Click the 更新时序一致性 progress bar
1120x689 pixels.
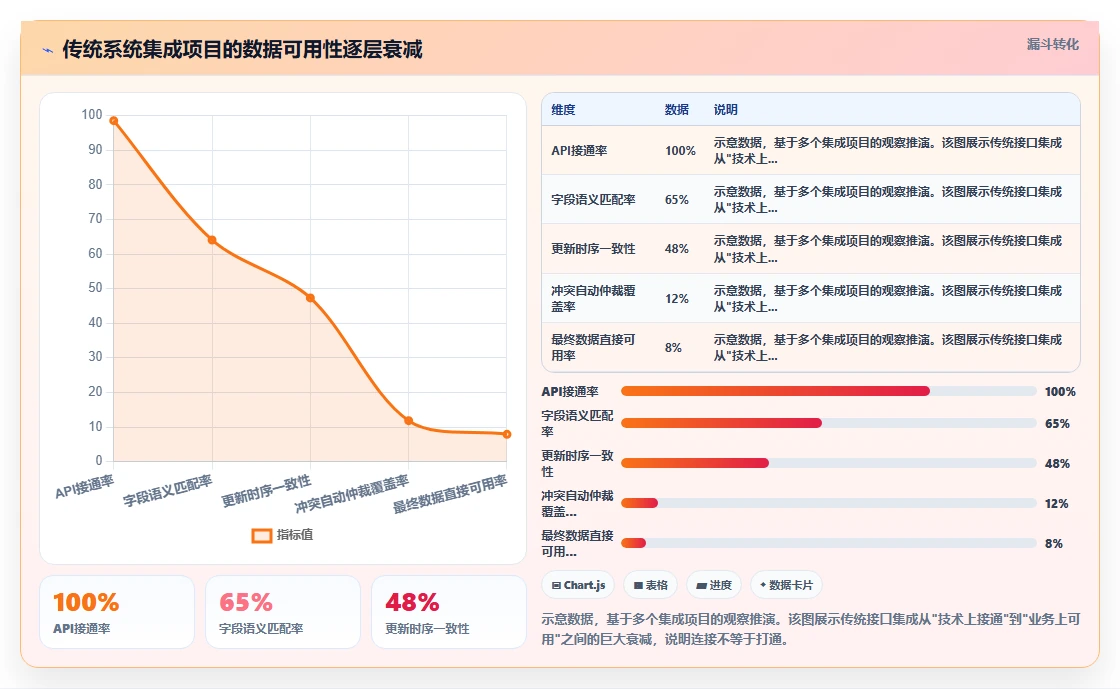click(x=829, y=463)
